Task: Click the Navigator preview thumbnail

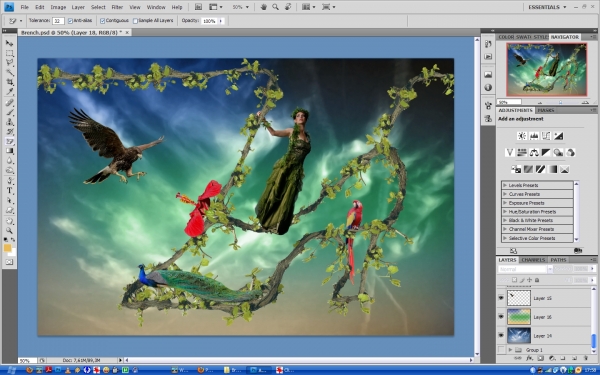Action: (x=546, y=69)
